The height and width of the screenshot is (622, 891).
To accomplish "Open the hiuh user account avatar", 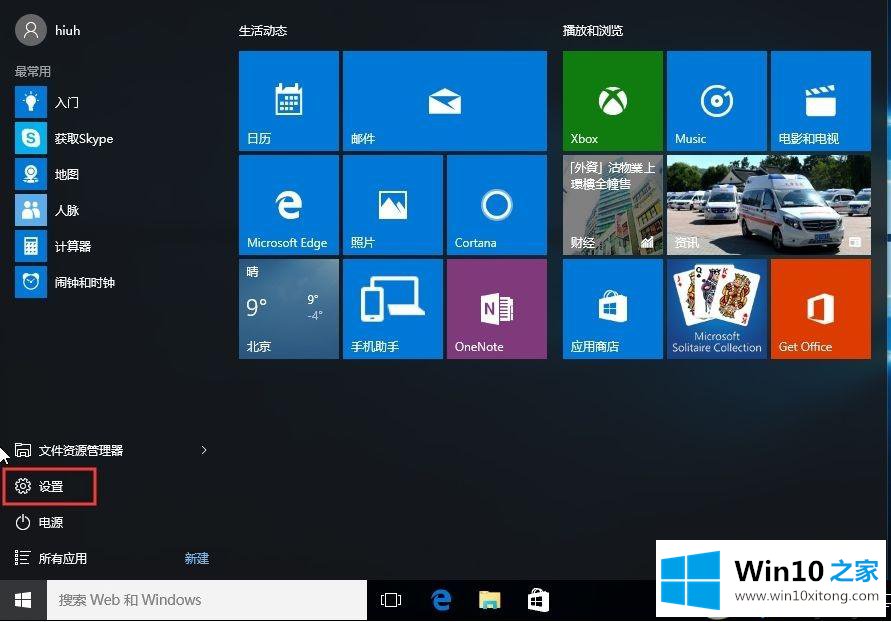I will [x=31, y=30].
